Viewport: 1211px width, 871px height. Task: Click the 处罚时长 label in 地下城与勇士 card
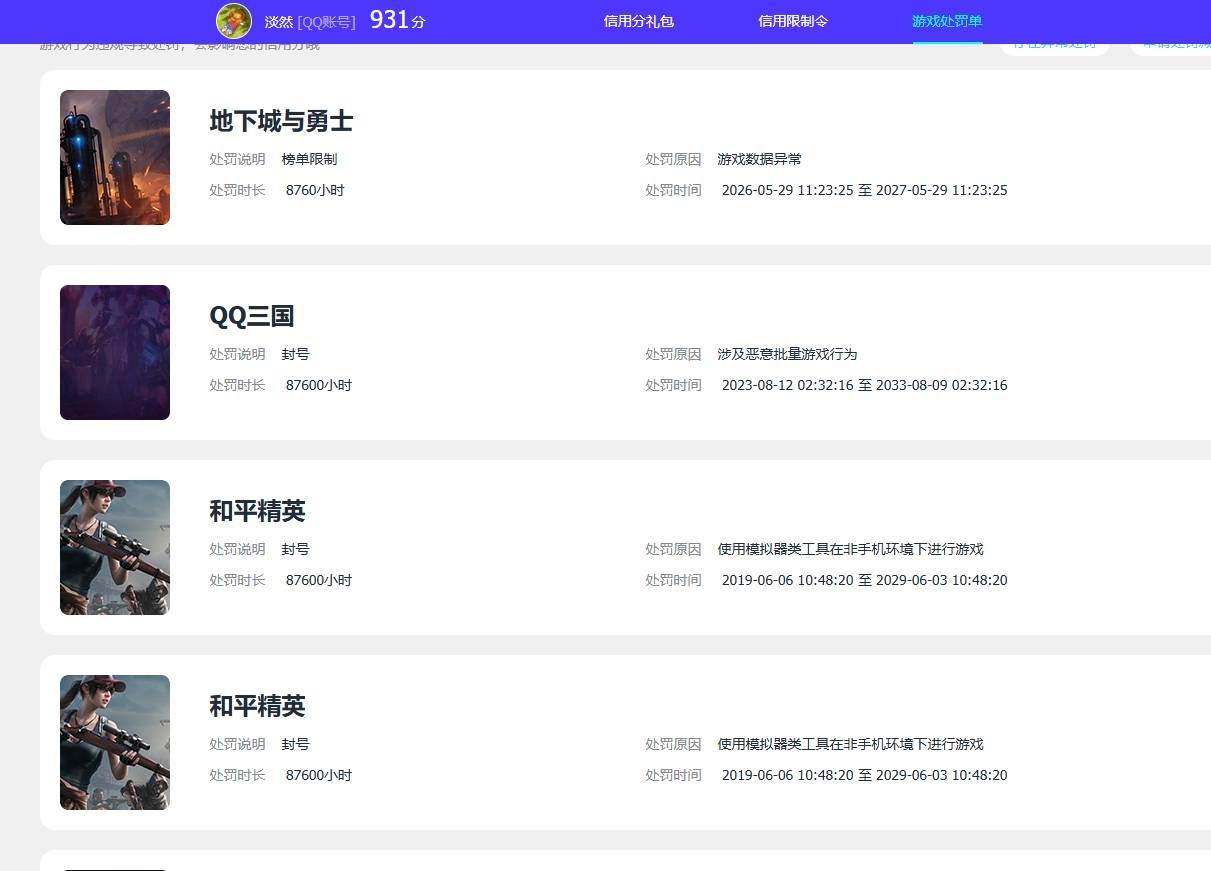[237, 190]
